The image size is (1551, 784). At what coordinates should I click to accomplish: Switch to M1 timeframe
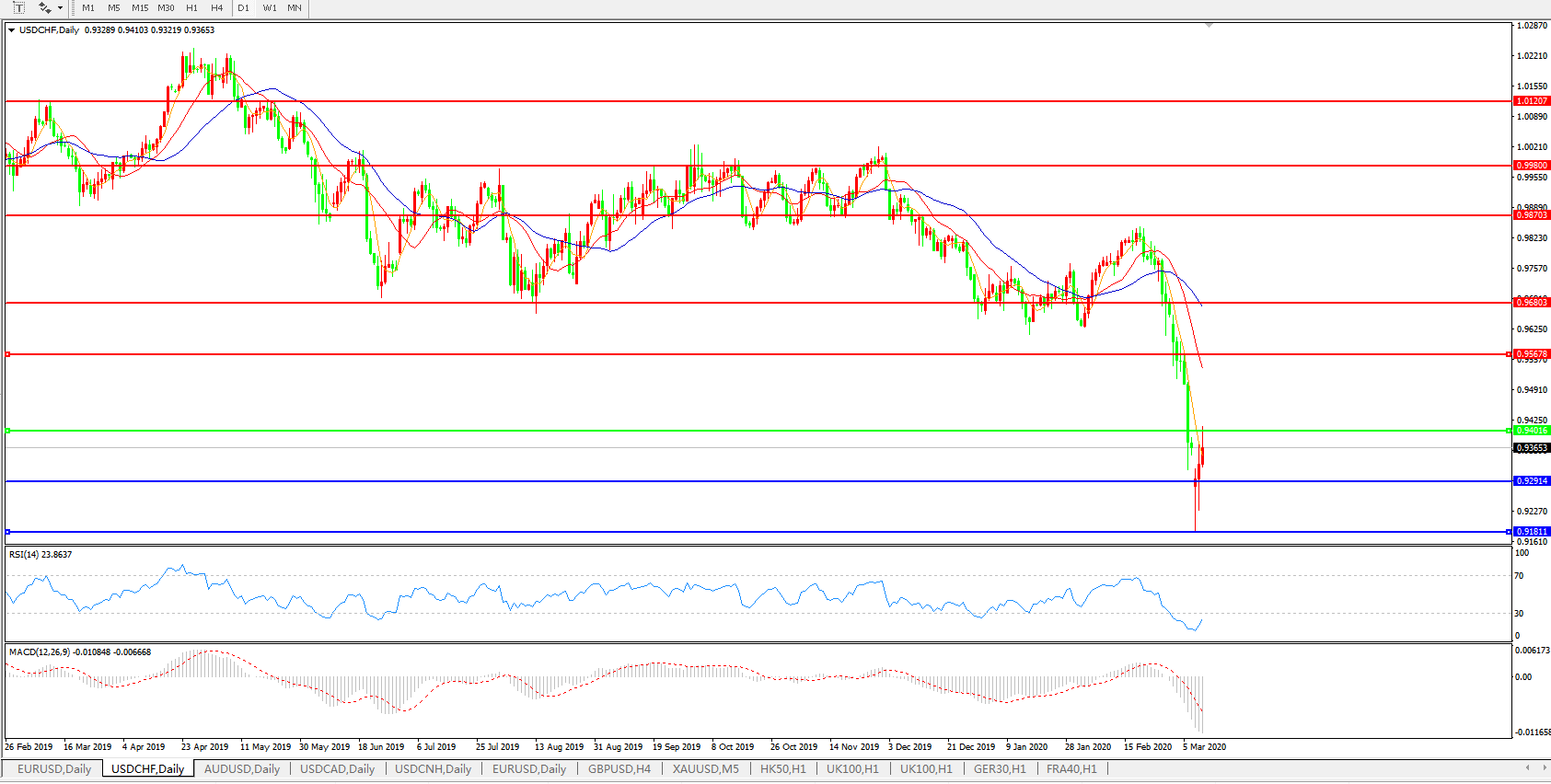coord(88,8)
